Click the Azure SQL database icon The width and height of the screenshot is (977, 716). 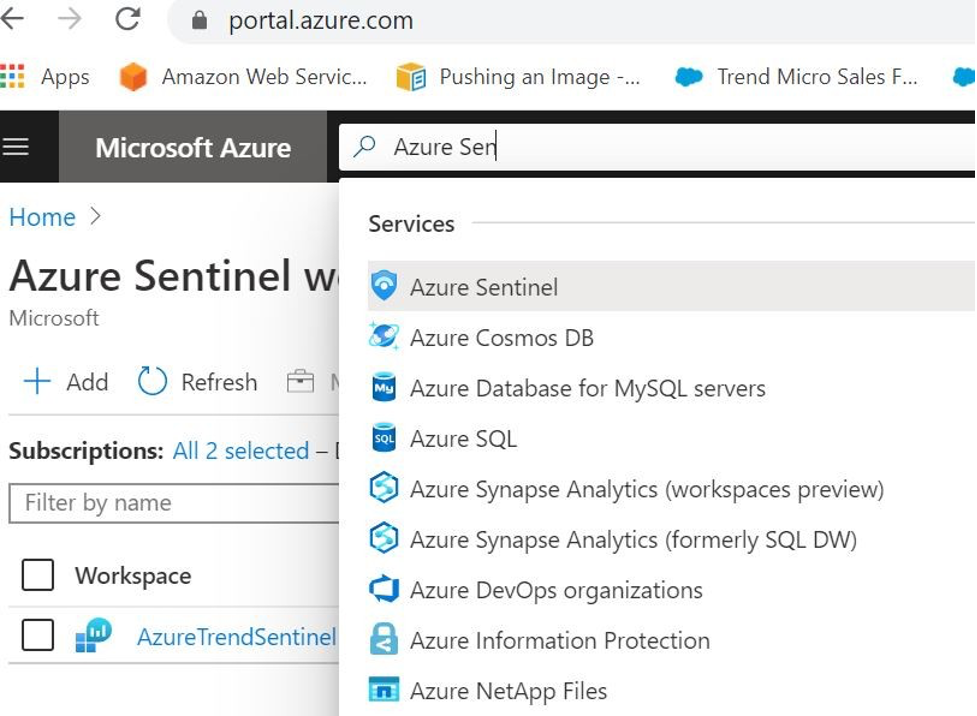[384, 438]
